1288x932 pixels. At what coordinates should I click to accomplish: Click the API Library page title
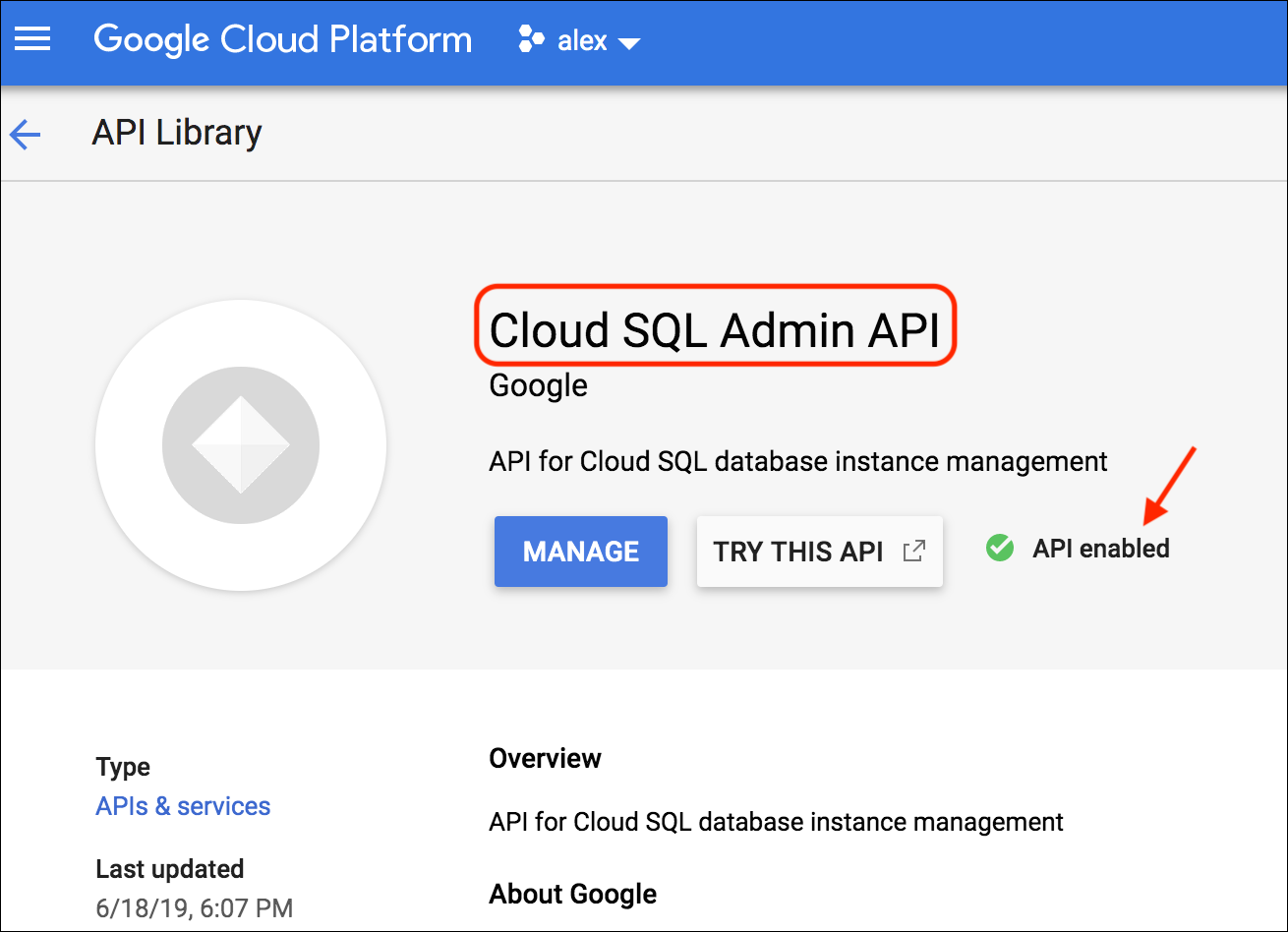(177, 133)
